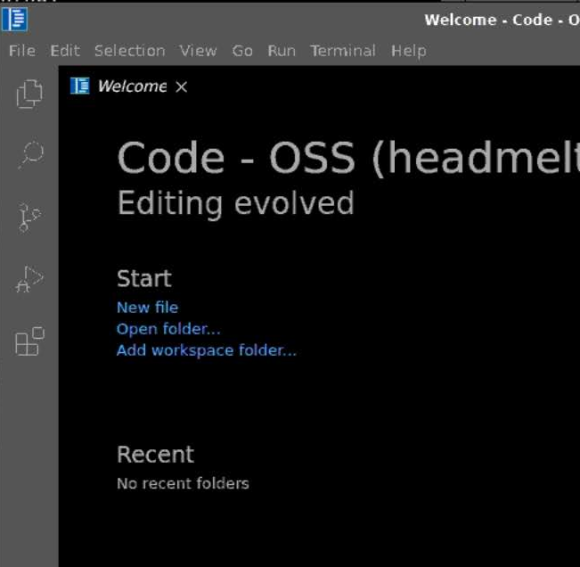The height and width of the screenshot is (567, 580).
Task: Click the New file link
Action: (x=147, y=307)
